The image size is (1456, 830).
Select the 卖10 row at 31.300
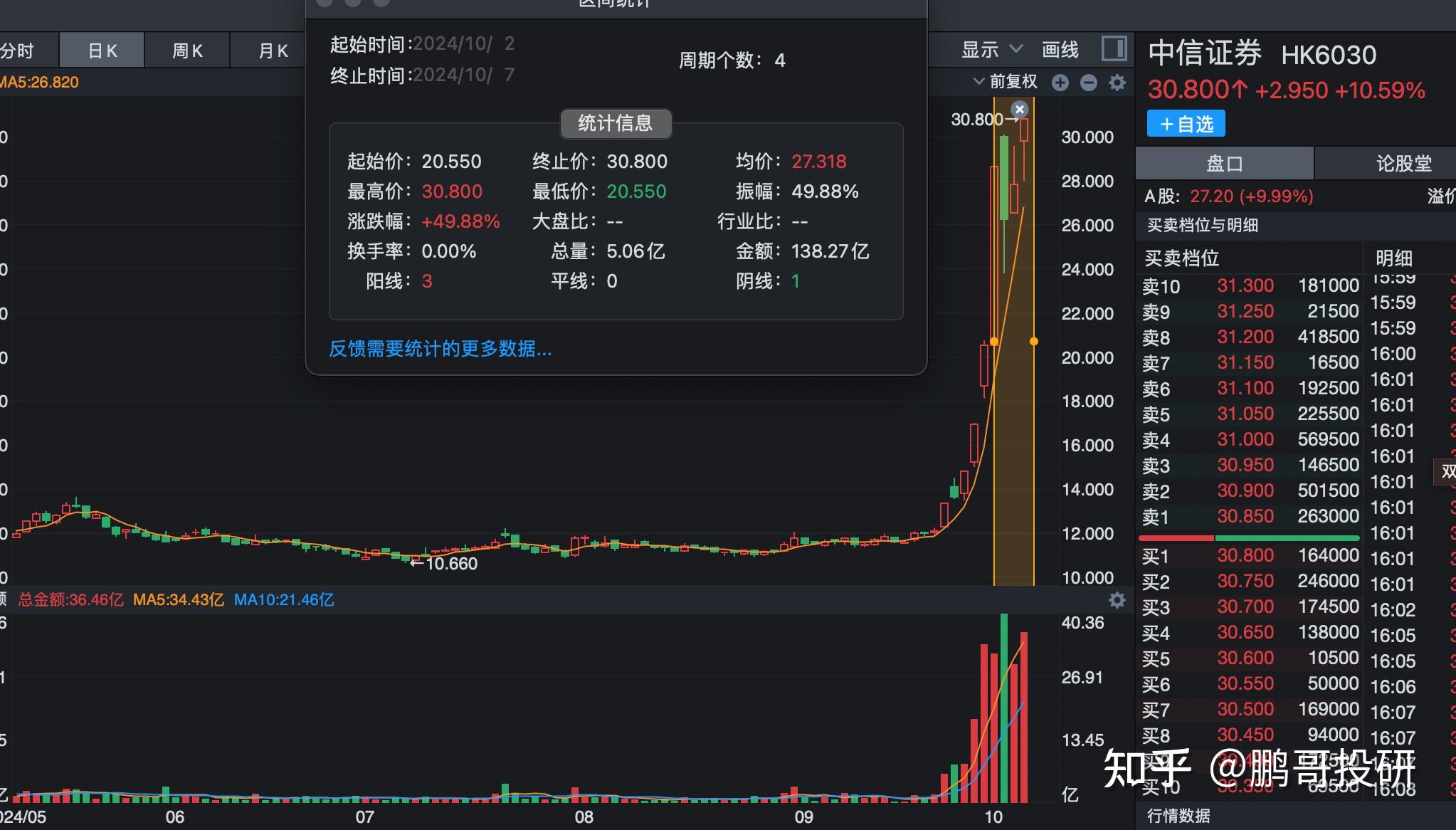coord(1250,286)
